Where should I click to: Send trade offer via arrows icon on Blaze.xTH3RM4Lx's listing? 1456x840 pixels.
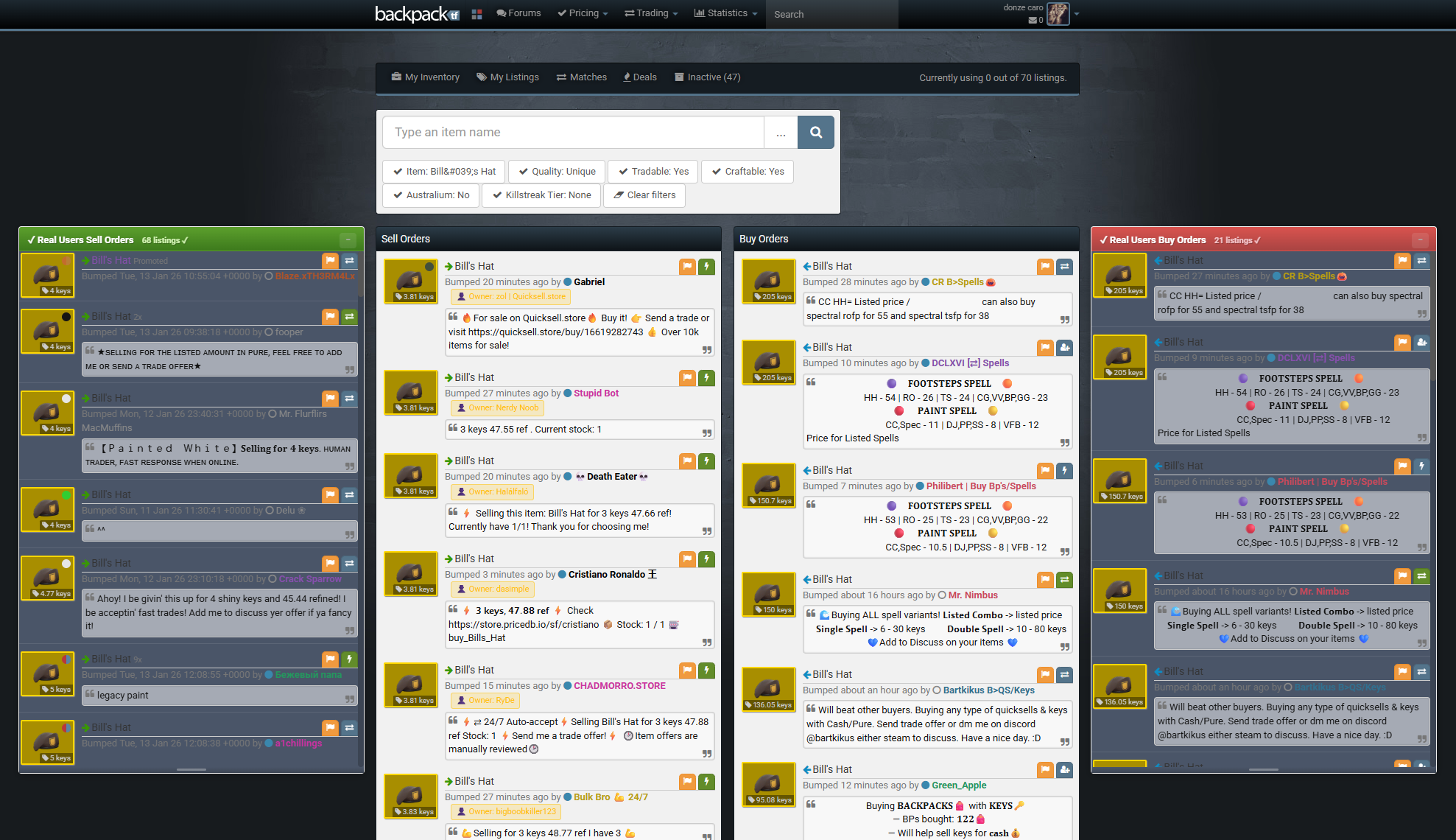tap(350, 261)
